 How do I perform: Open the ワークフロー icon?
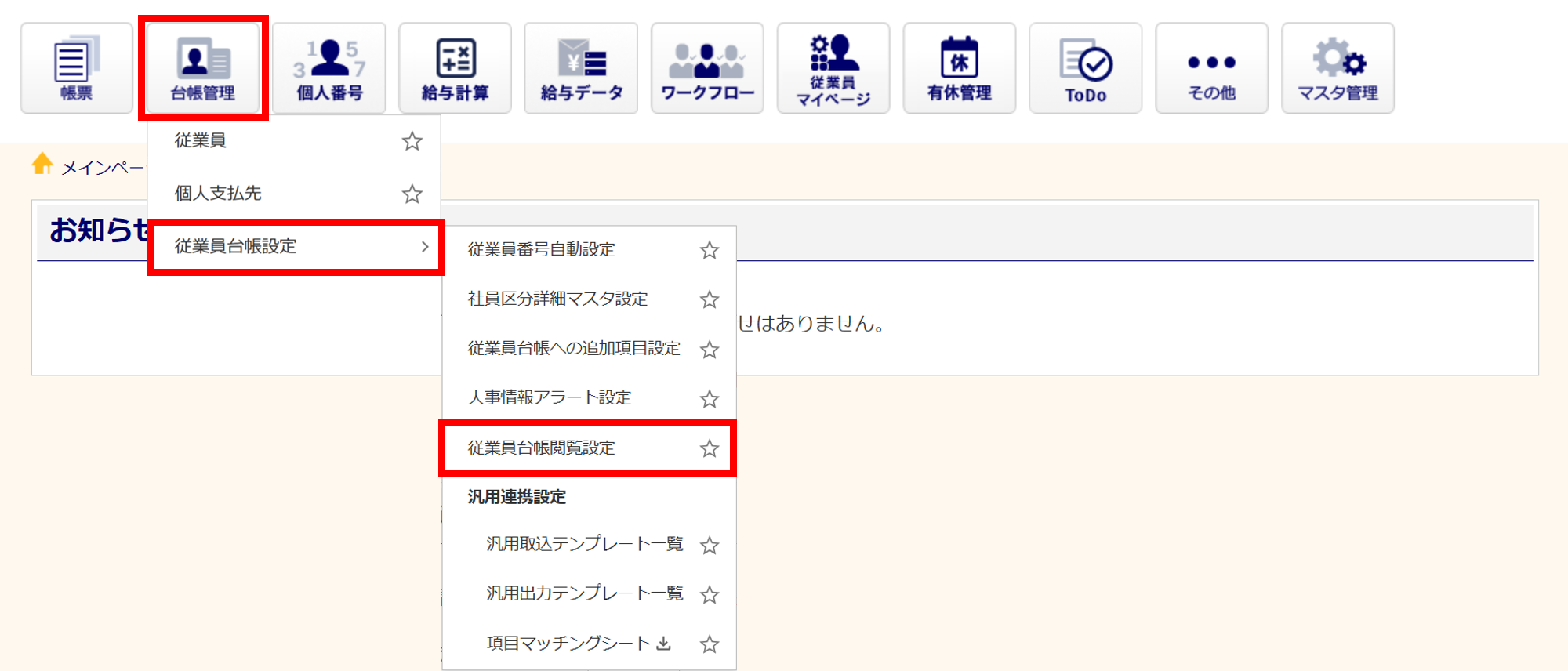coord(707,68)
